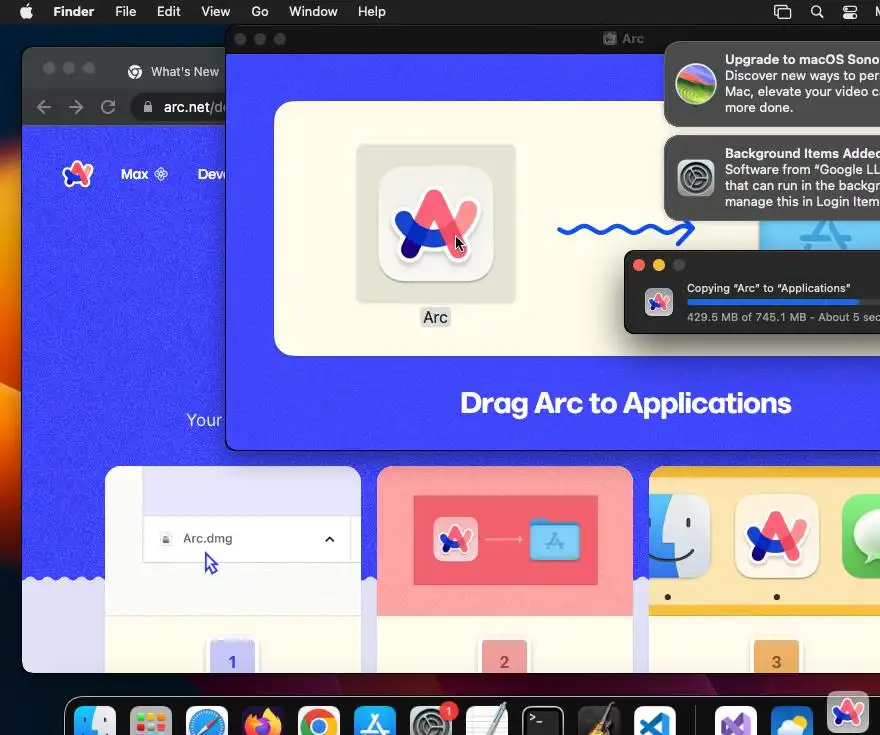Select the Arc app icon in installer window
Viewport: 880px width, 735px height.
(436, 224)
